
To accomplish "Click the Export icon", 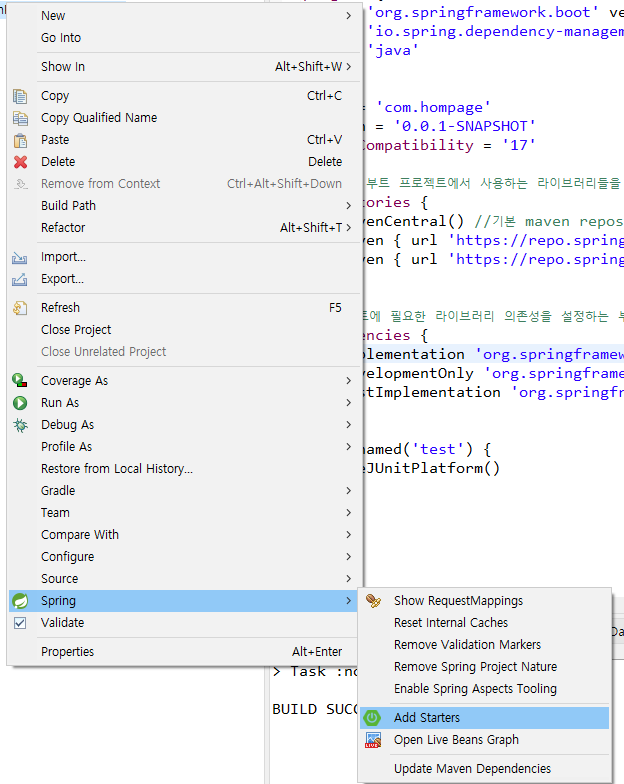I will [20, 279].
